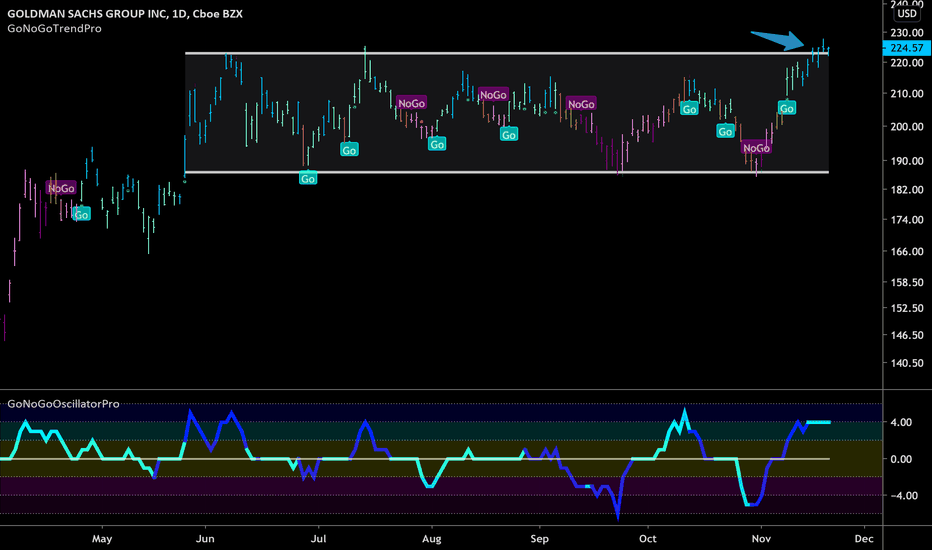This screenshot has width=932, height=550.
Task: Click the 182.00 price axis label
Action: click(906, 190)
